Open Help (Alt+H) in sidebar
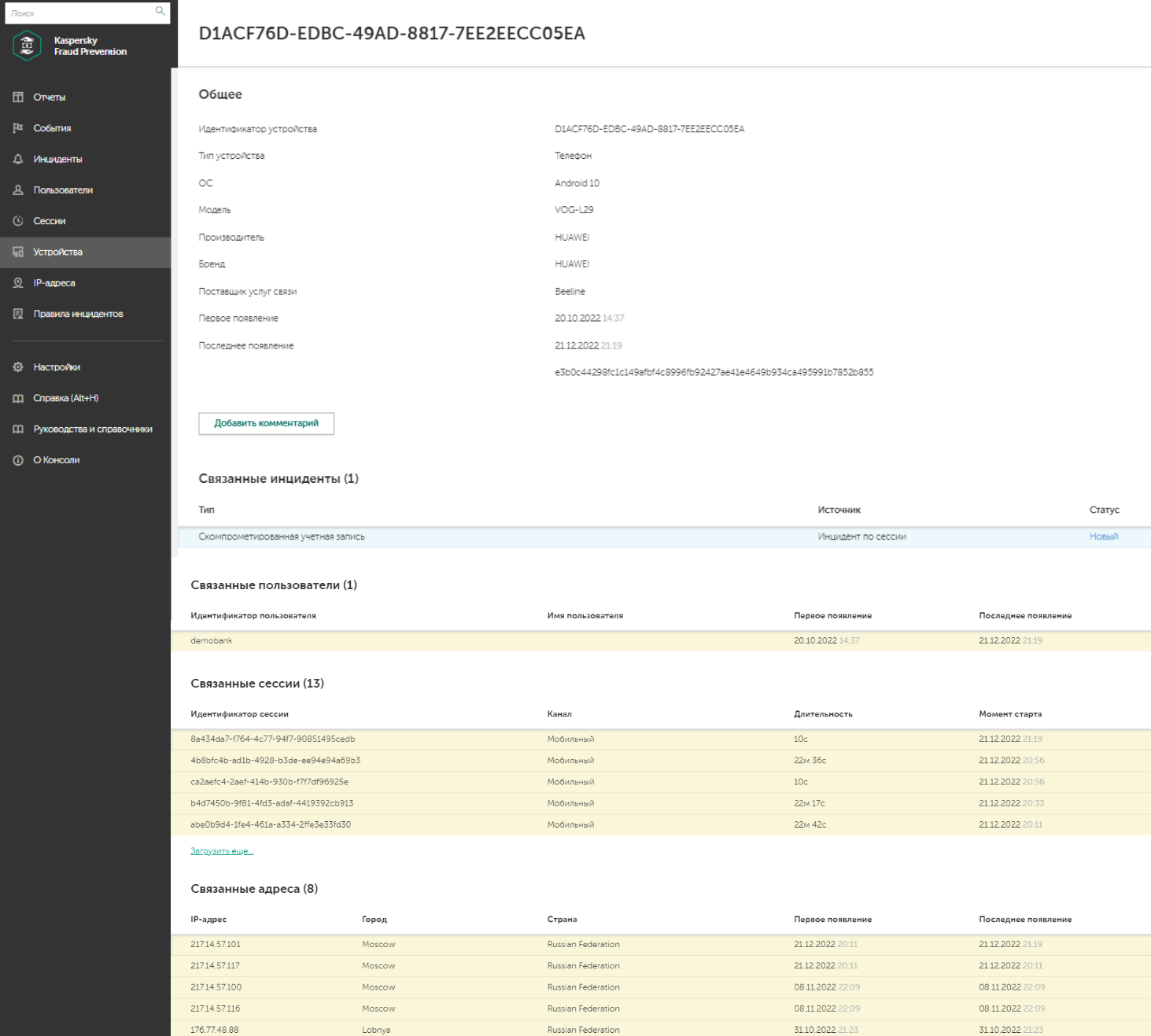The height and width of the screenshot is (1036, 1151). click(65, 398)
